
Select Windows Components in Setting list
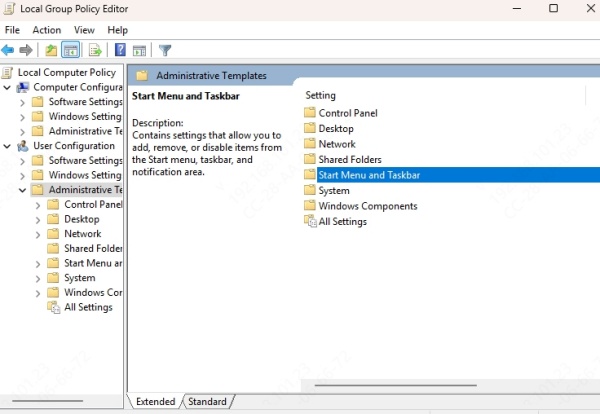[x=368, y=206]
